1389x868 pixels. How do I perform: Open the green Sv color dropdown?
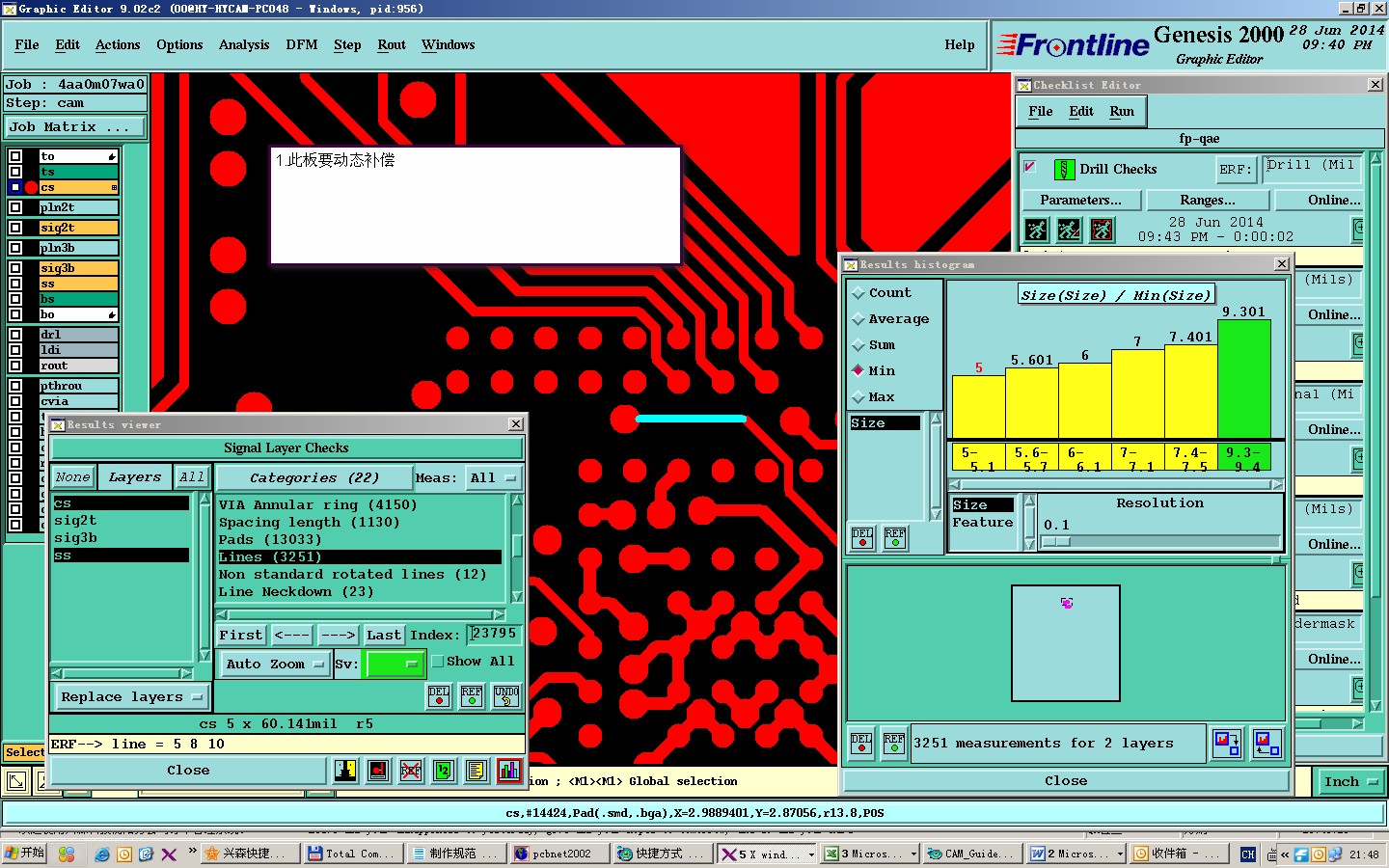[x=394, y=664]
